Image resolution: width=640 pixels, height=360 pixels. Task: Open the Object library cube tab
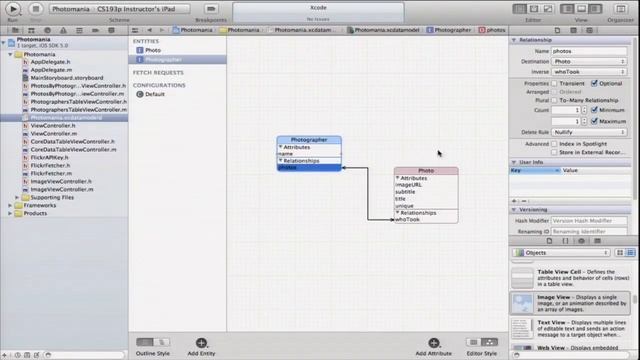(581, 241)
